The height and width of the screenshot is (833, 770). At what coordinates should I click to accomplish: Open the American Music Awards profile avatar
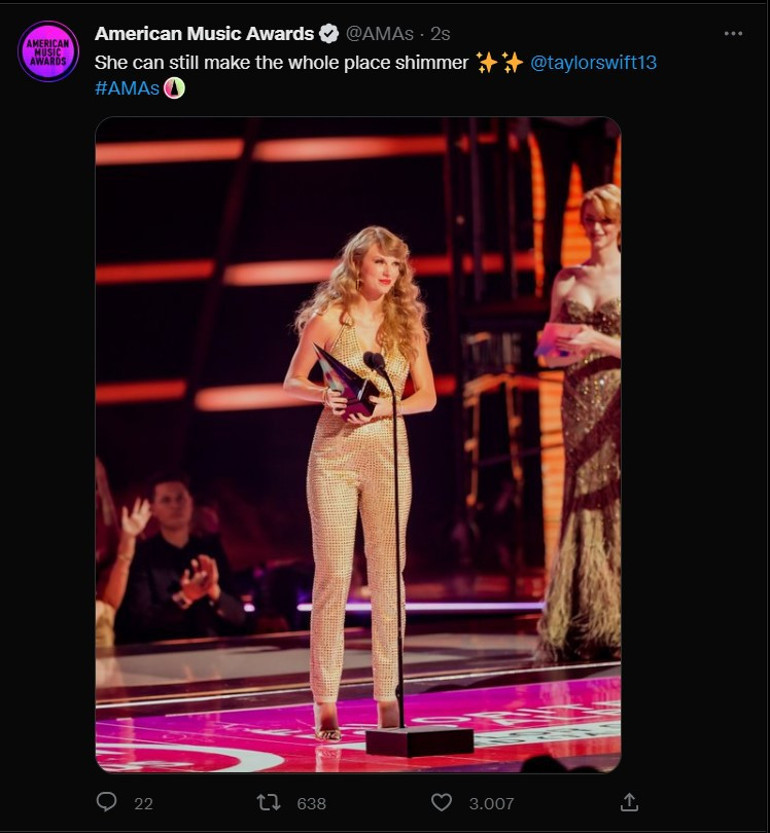click(46, 44)
